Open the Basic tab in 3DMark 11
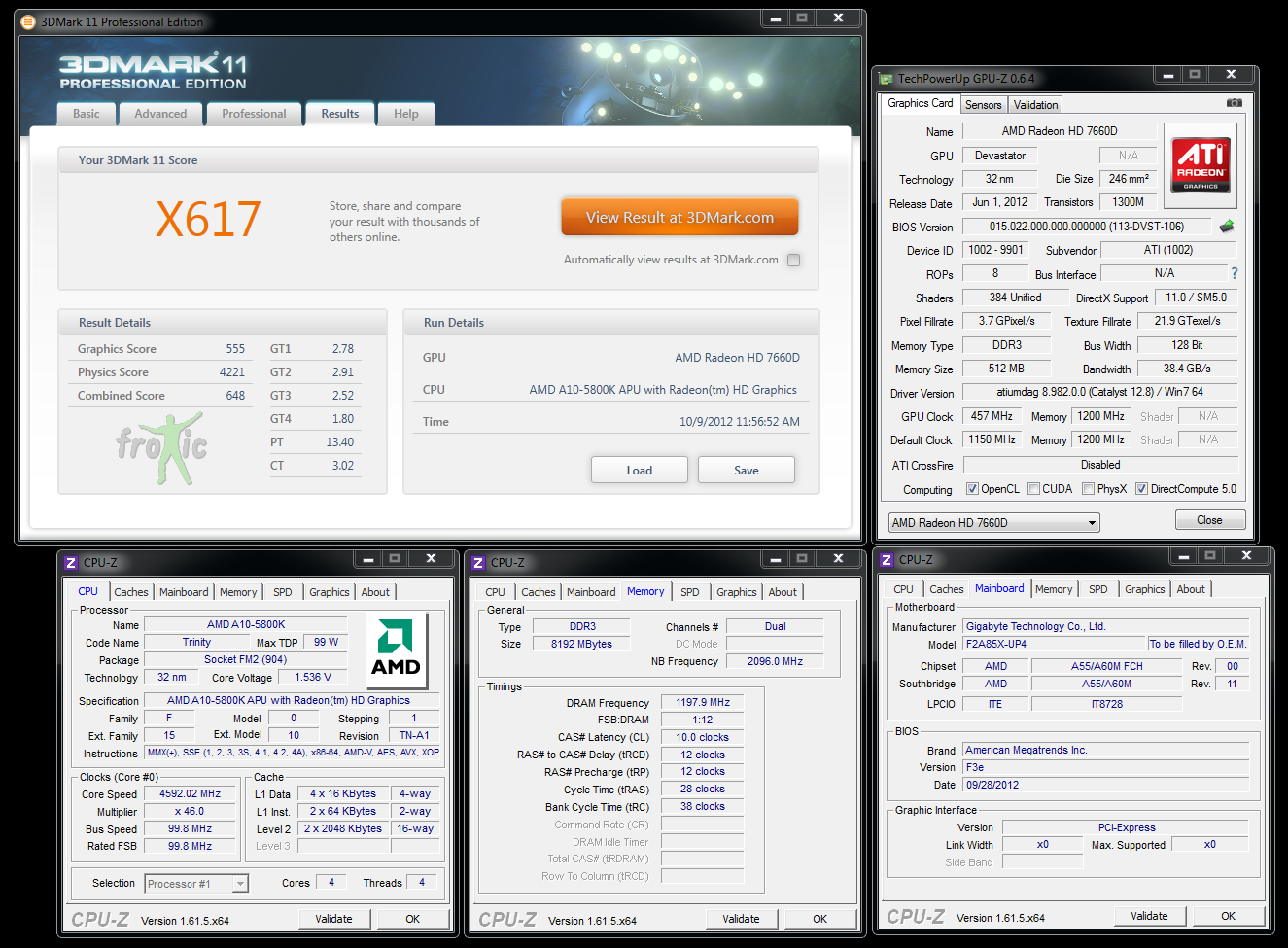 (x=86, y=114)
